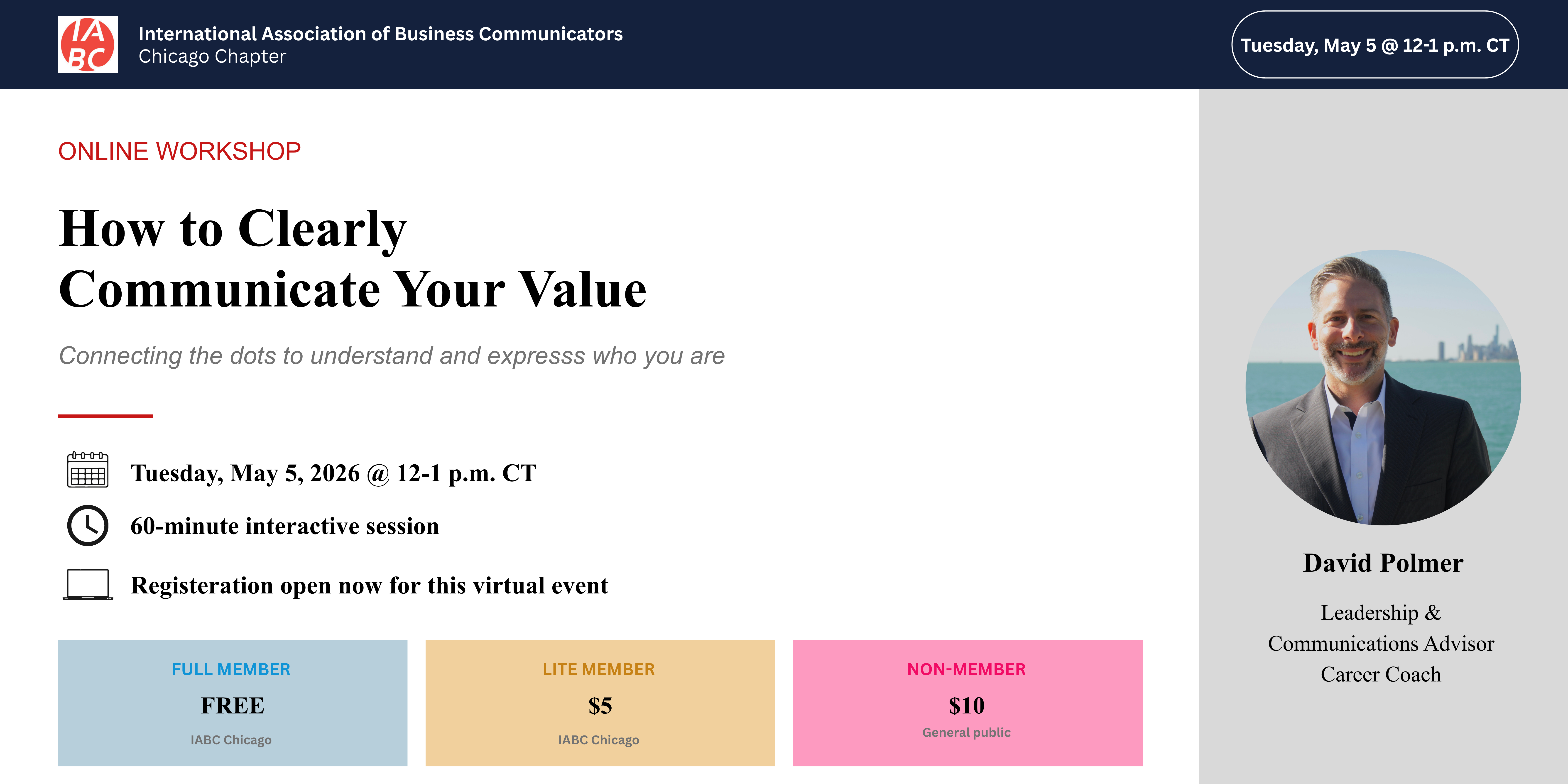Image resolution: width=1568 pixels, height=784 pixels.
Task: Click the registration open now text
Action: 369,586
